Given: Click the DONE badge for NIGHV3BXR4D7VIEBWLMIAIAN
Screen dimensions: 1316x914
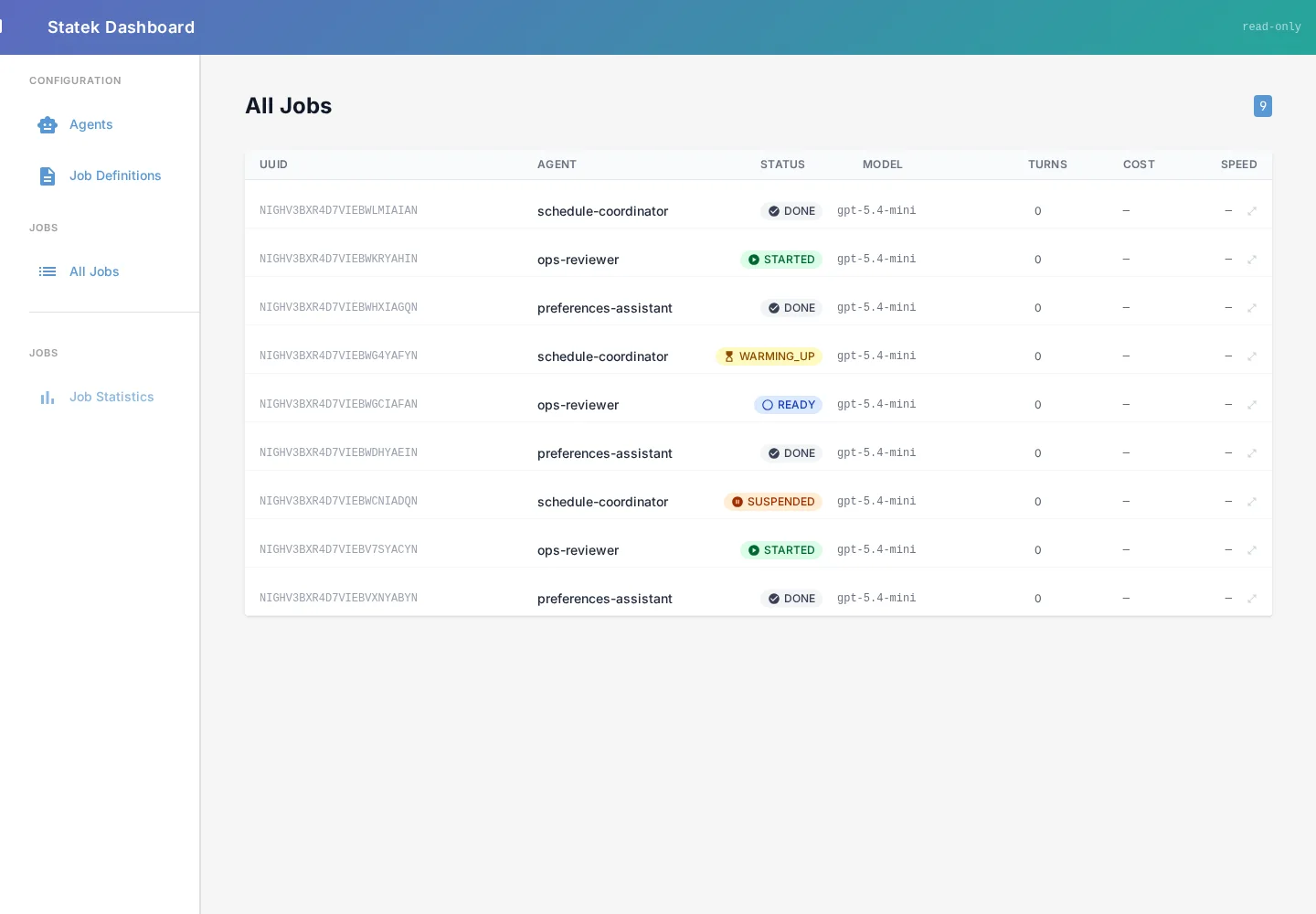Looking at the screenshot, I should 791,211.
